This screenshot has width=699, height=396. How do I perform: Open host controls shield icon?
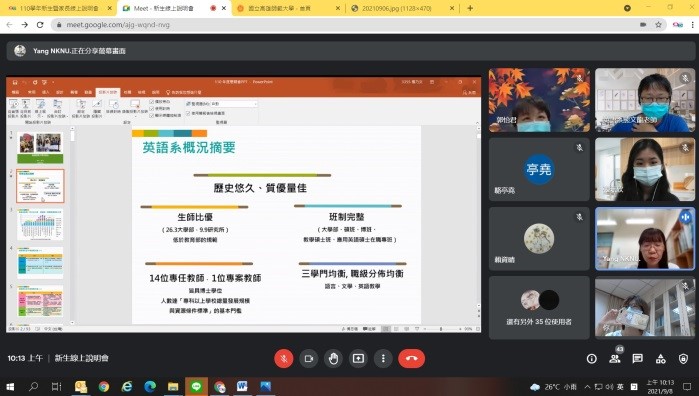[683, 359]
